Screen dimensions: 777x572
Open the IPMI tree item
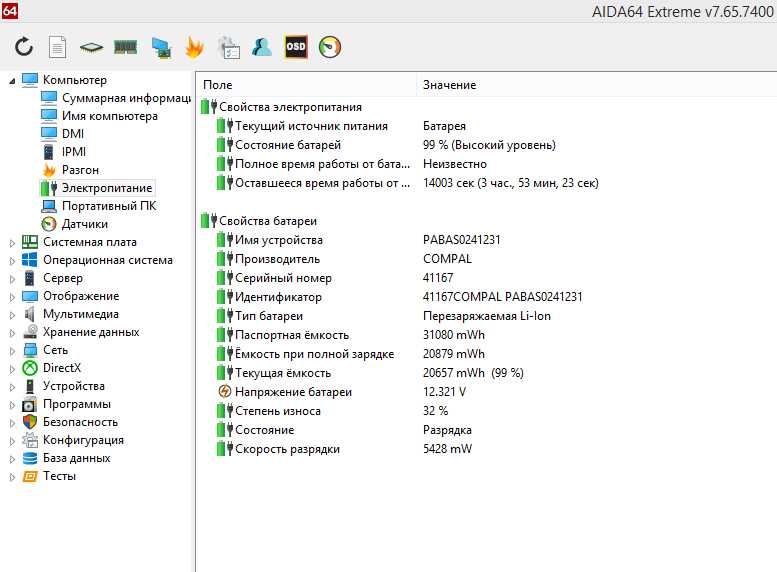(x=74, y=152)
